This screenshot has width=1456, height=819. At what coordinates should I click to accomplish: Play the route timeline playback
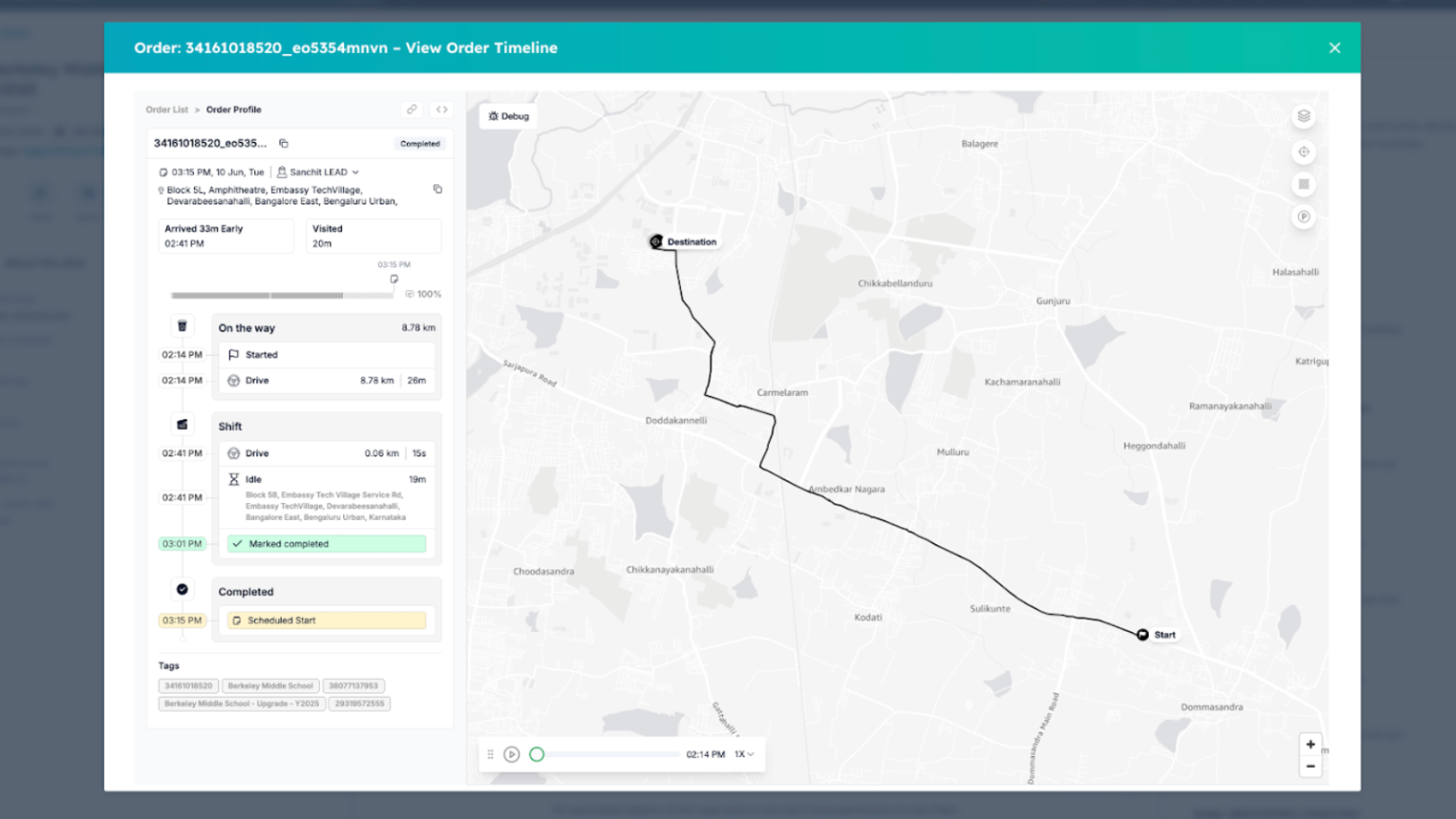click(512, 754)
